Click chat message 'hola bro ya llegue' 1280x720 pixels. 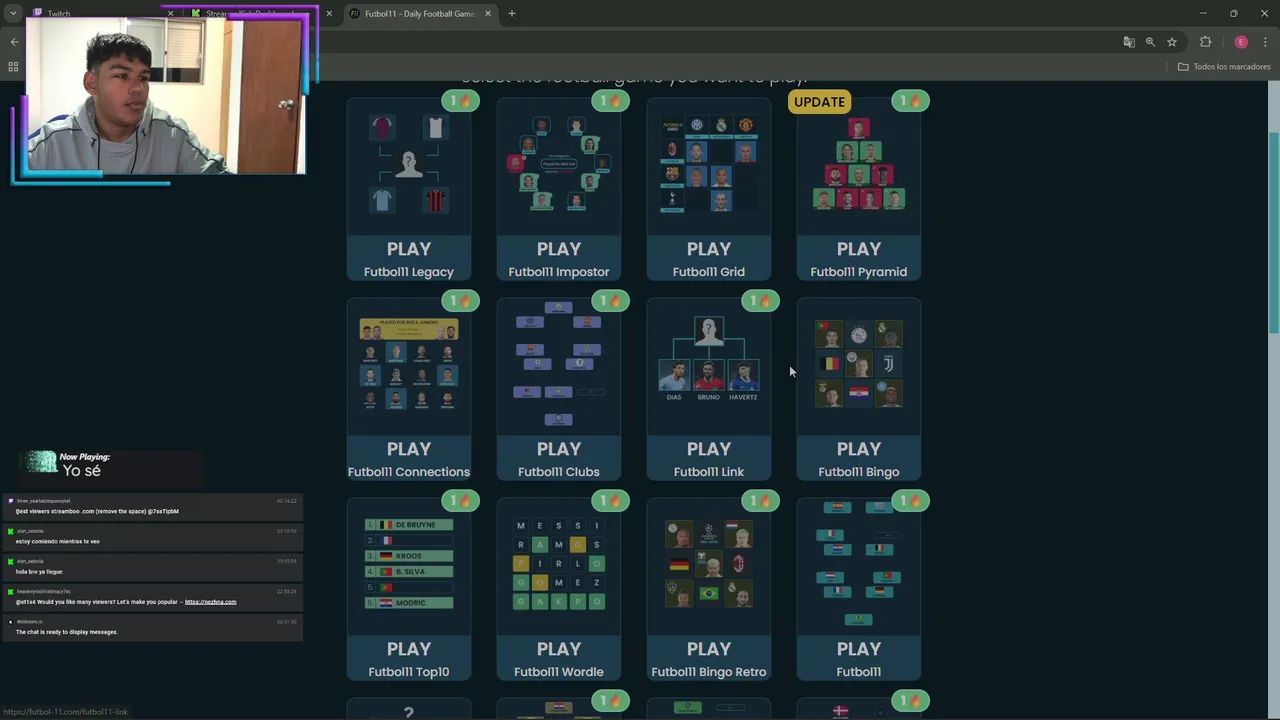click(39, 572)
